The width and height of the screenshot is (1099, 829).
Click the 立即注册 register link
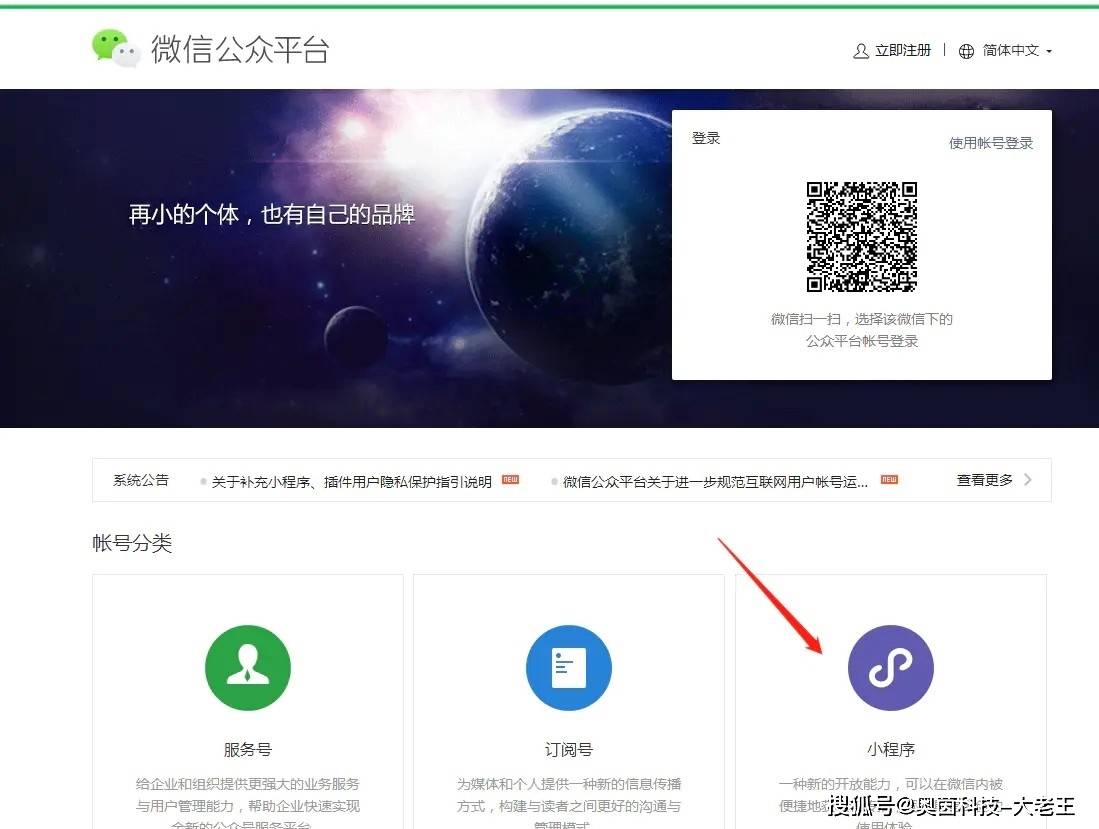click(903, 51)
